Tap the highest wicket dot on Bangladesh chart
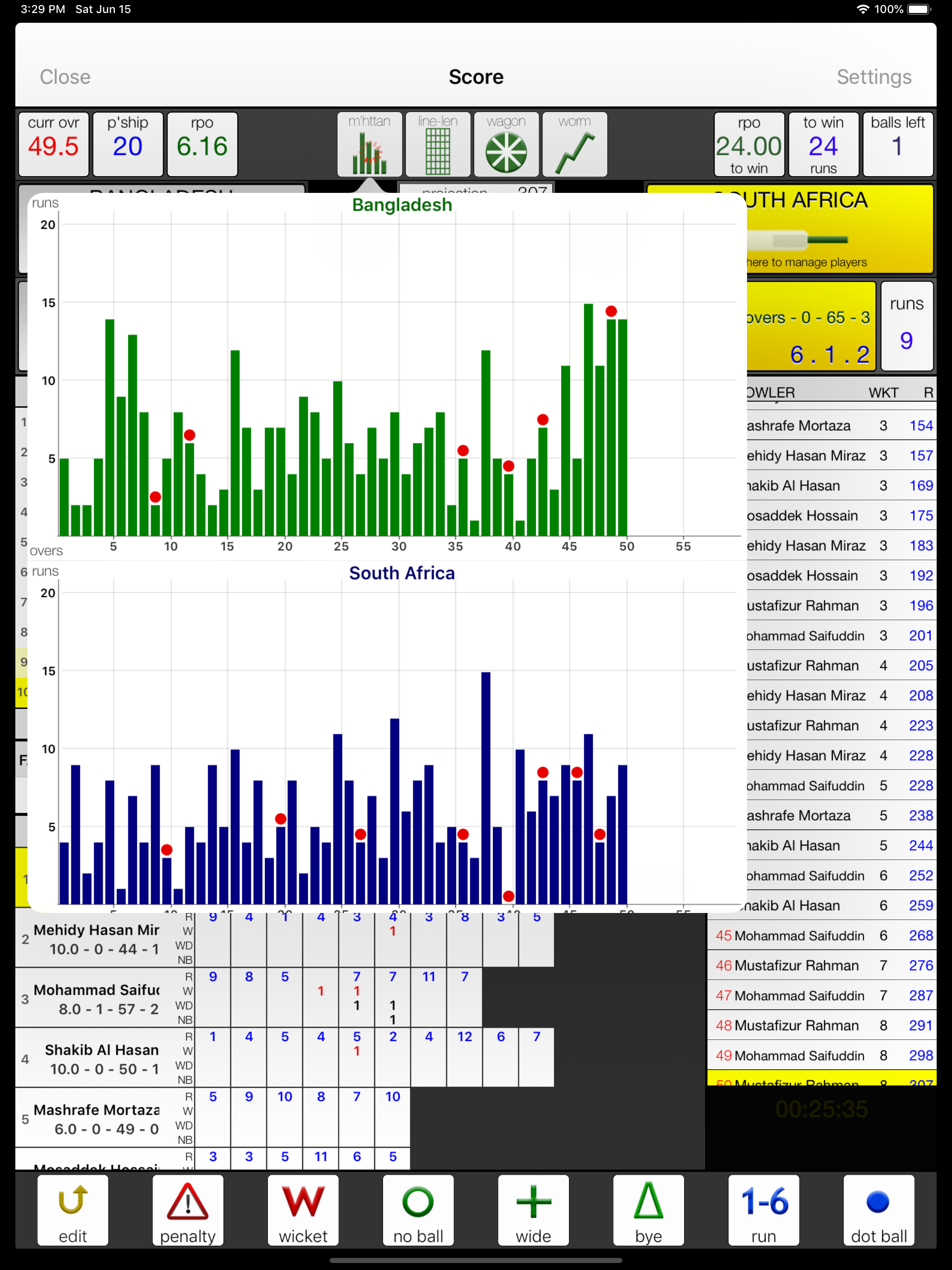Screen dimensions: 952x1270 pyautogui.click(x=611, y=311)
